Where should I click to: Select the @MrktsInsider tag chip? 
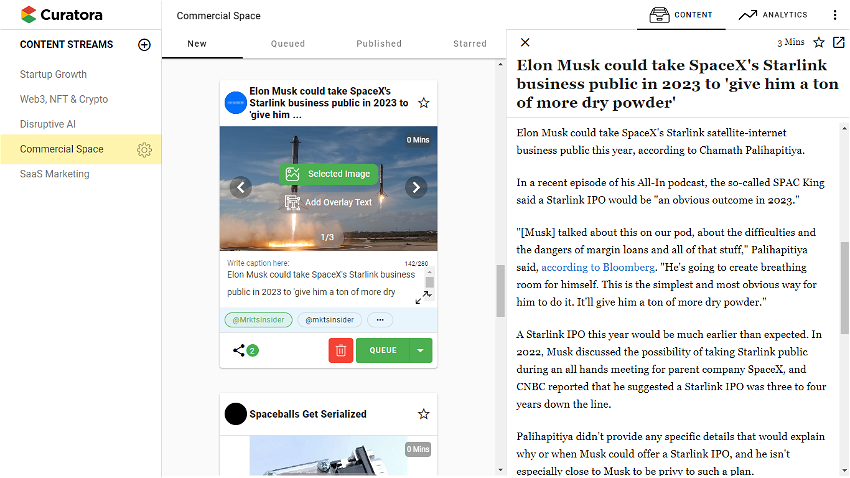click(x=259, y=320)
